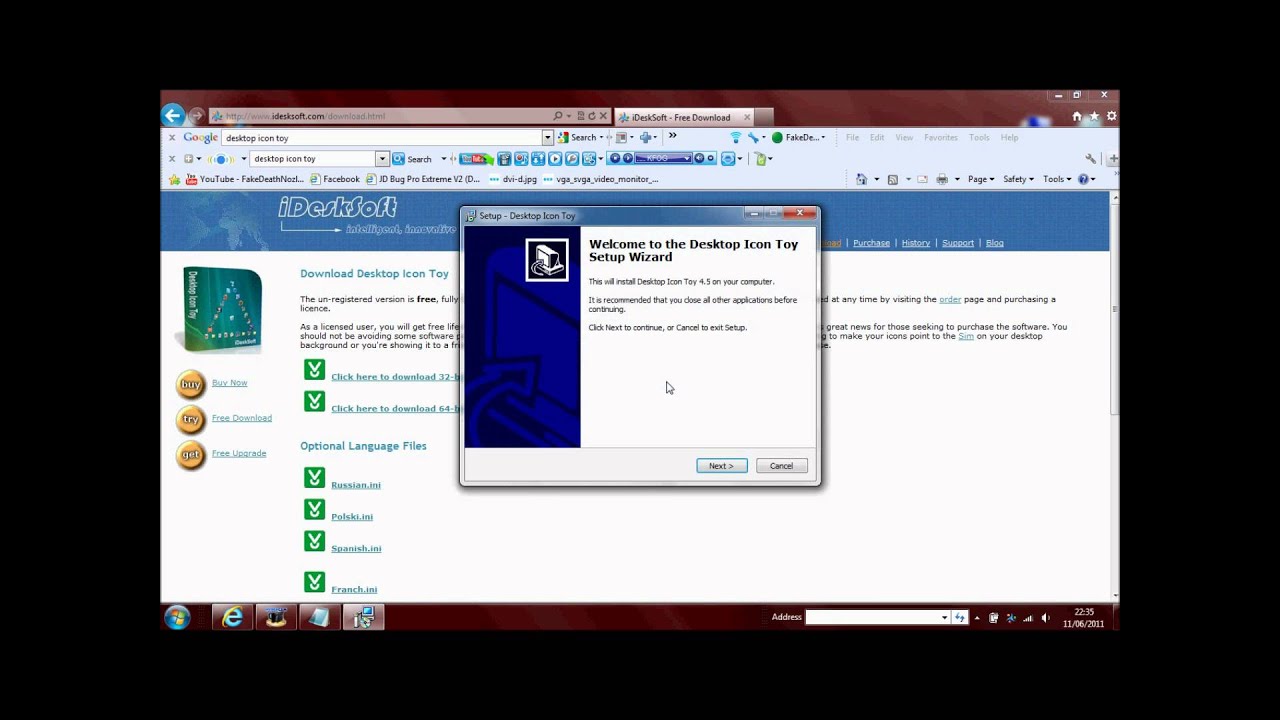
Task: Click the network signal icon in the system tray
Action: point(1028,618)
